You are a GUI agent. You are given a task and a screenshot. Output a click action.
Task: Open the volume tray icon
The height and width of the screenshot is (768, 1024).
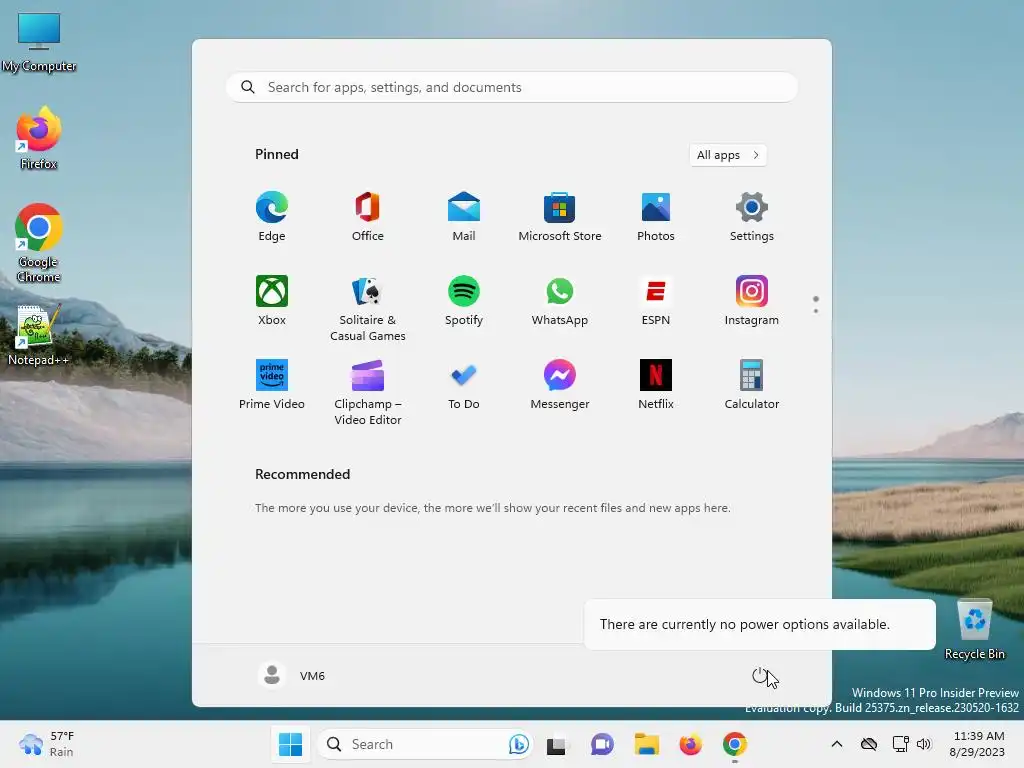click(923, 744)
